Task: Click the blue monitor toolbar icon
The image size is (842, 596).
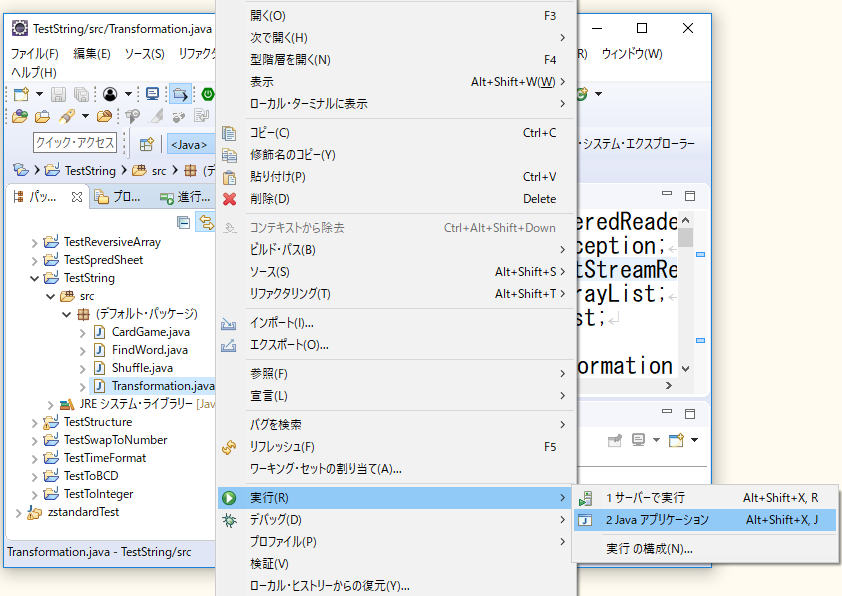Action: [153, 95]
